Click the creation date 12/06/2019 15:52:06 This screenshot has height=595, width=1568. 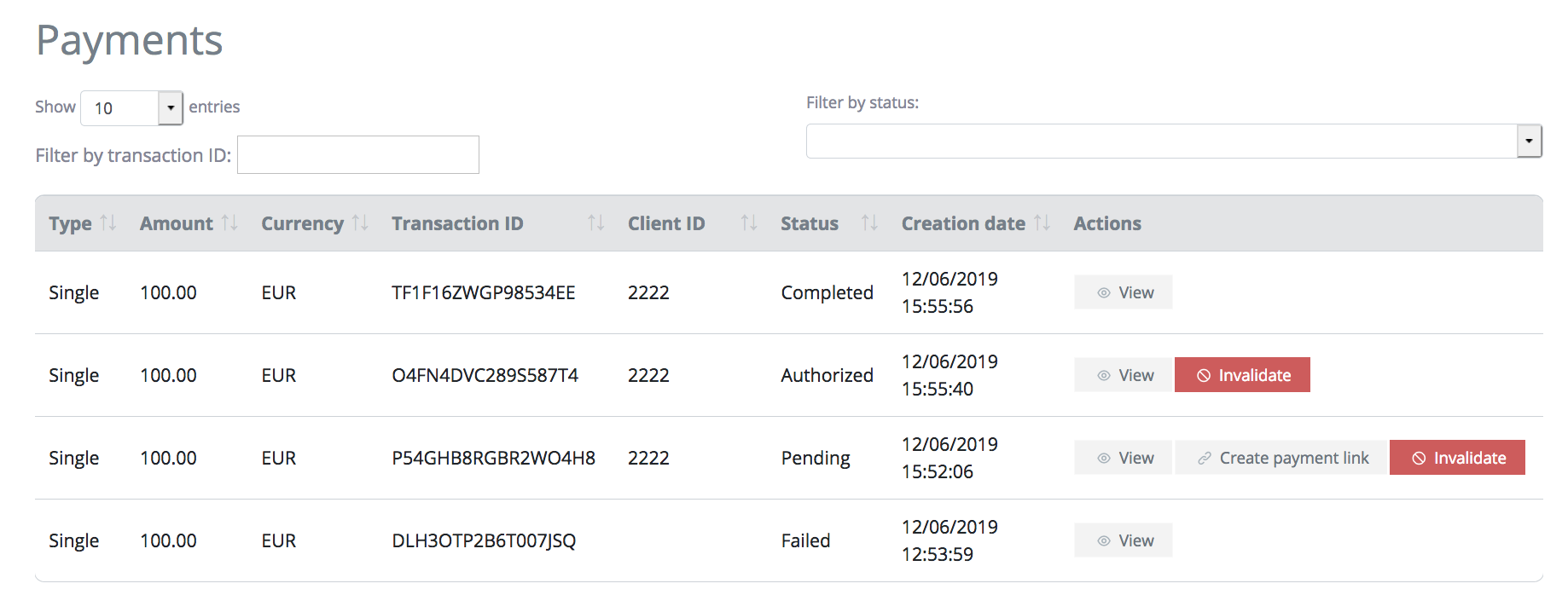tap(950, 458)
